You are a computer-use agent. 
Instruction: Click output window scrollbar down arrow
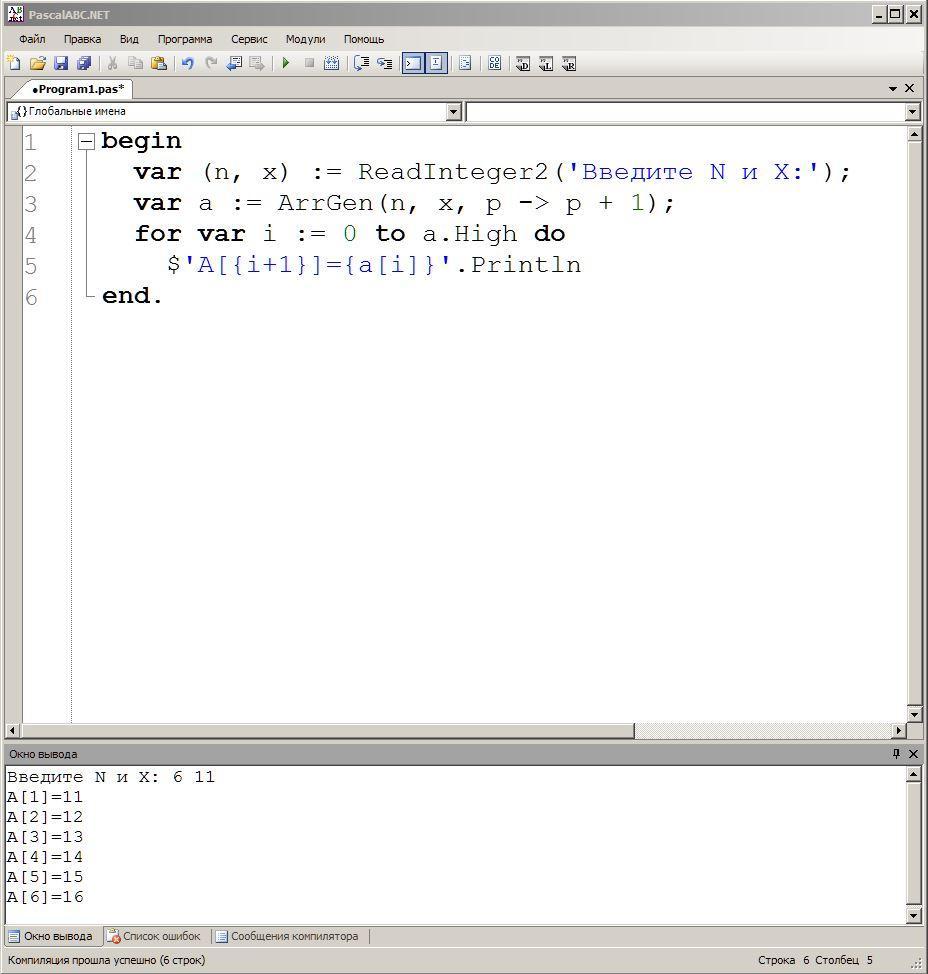click(913, 916)
